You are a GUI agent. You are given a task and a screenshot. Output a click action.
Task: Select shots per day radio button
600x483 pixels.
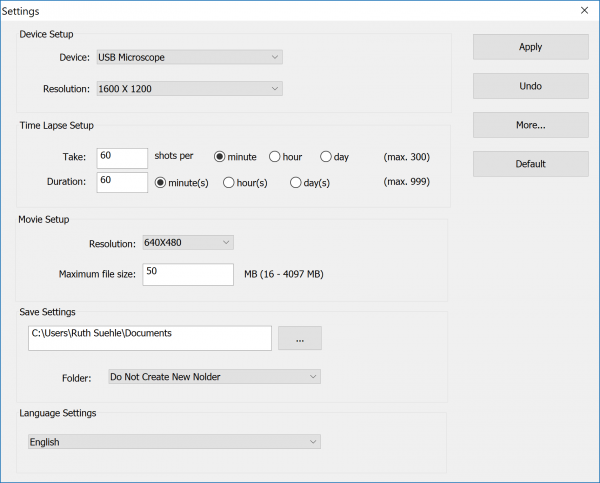click(x=326, y=157)
